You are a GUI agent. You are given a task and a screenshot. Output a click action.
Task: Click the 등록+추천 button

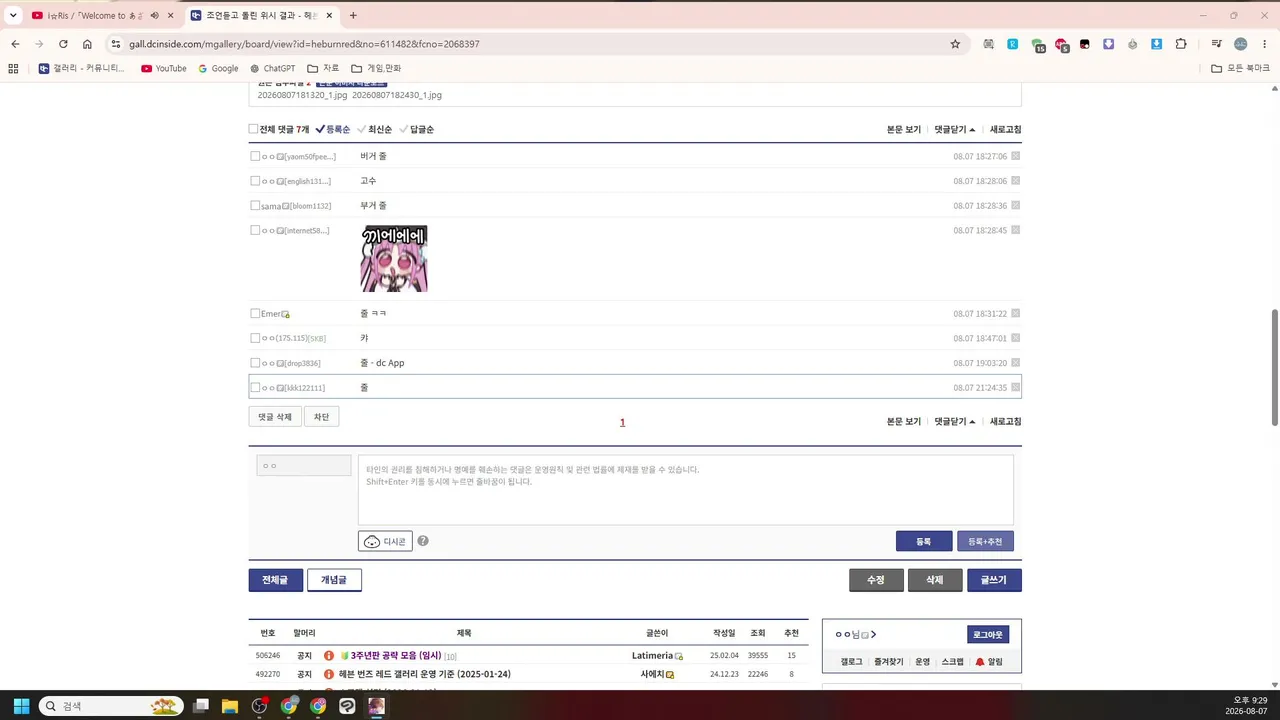coord(985,541)
